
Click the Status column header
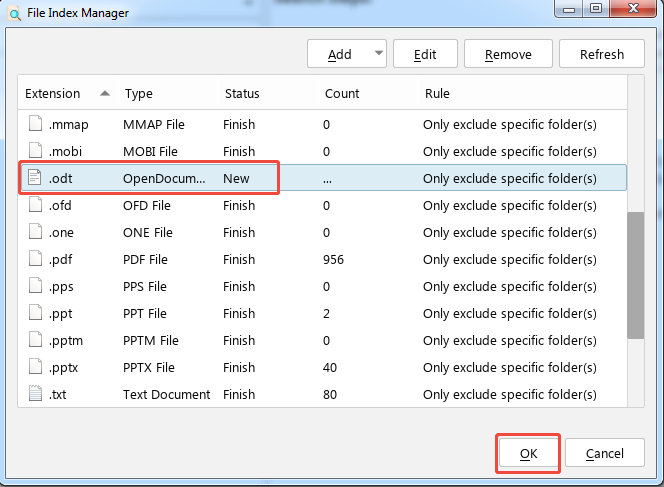point(242,93)
